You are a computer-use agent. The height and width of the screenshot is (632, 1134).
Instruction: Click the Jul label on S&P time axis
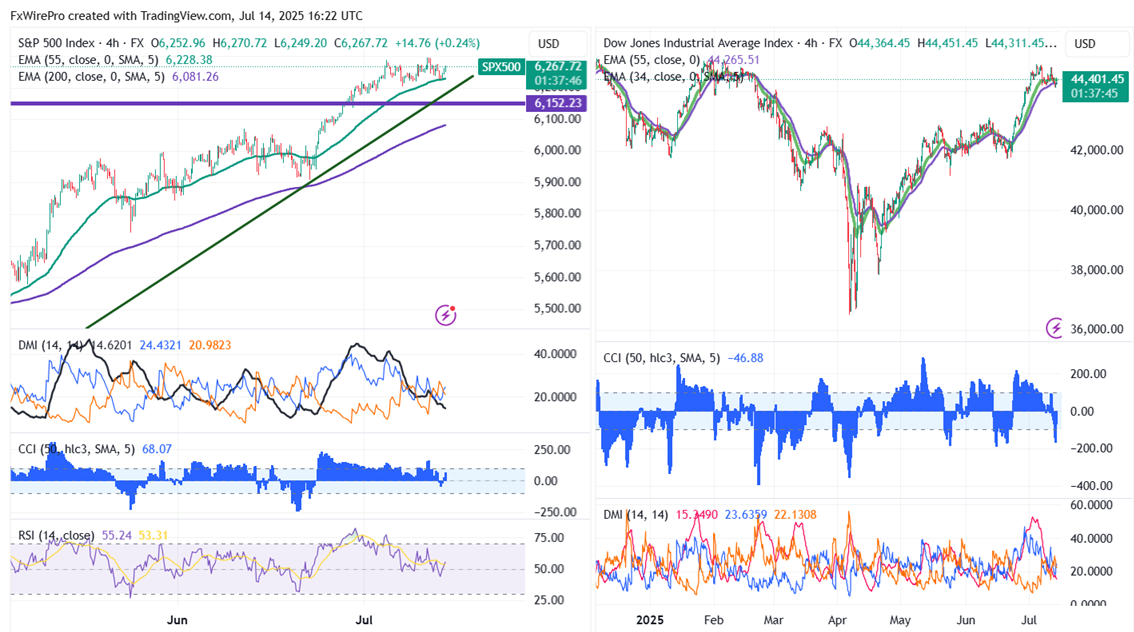click(364, 620)
